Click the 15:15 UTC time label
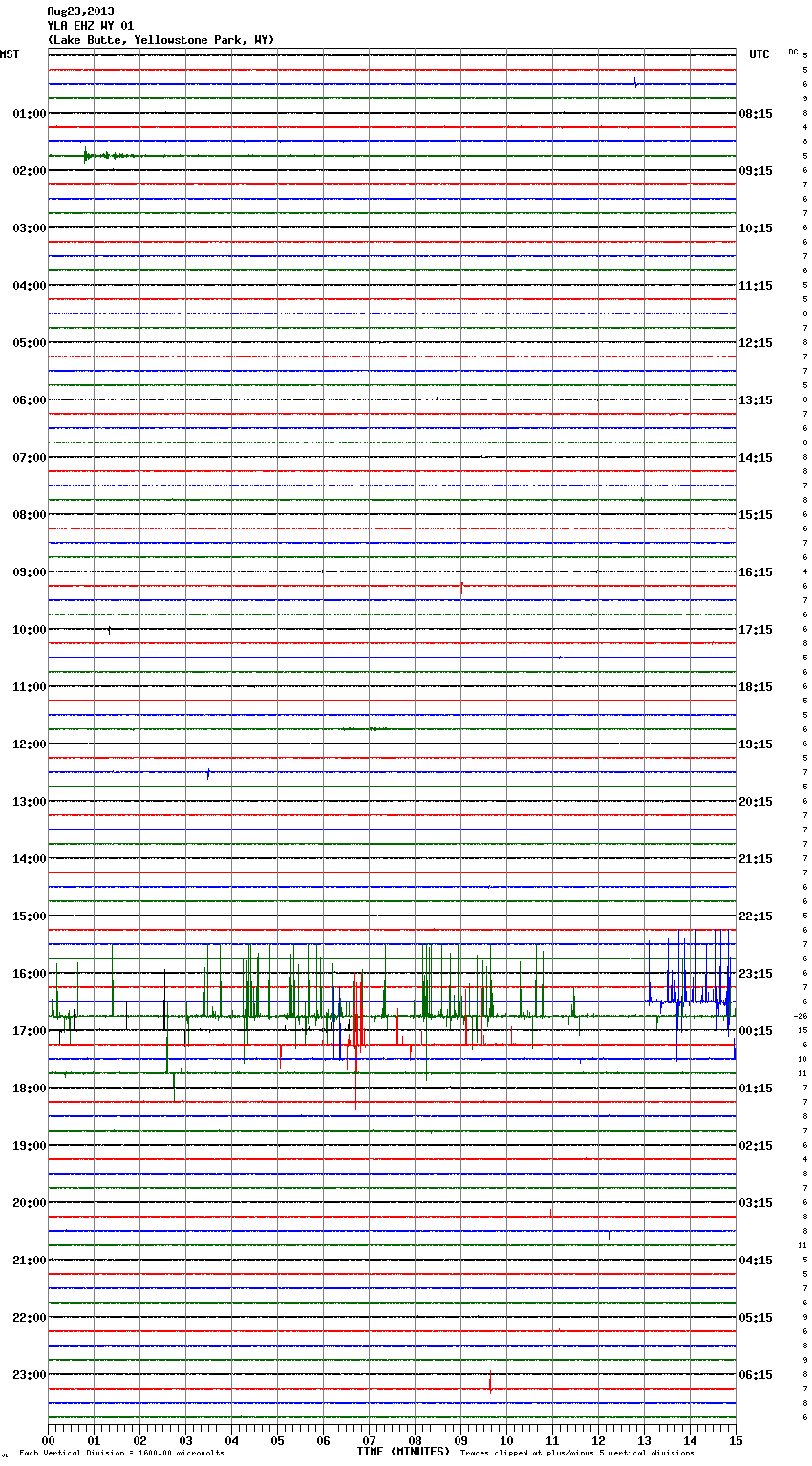The width and height of the screenshot is (812, 1466). (756, 515)
